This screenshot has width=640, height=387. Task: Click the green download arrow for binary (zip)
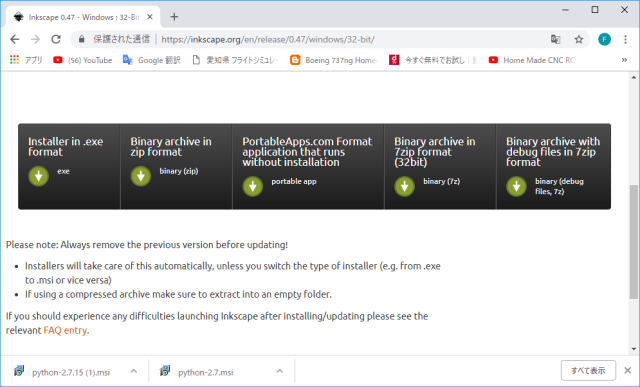pyautogui.click(x=141, y=176)
